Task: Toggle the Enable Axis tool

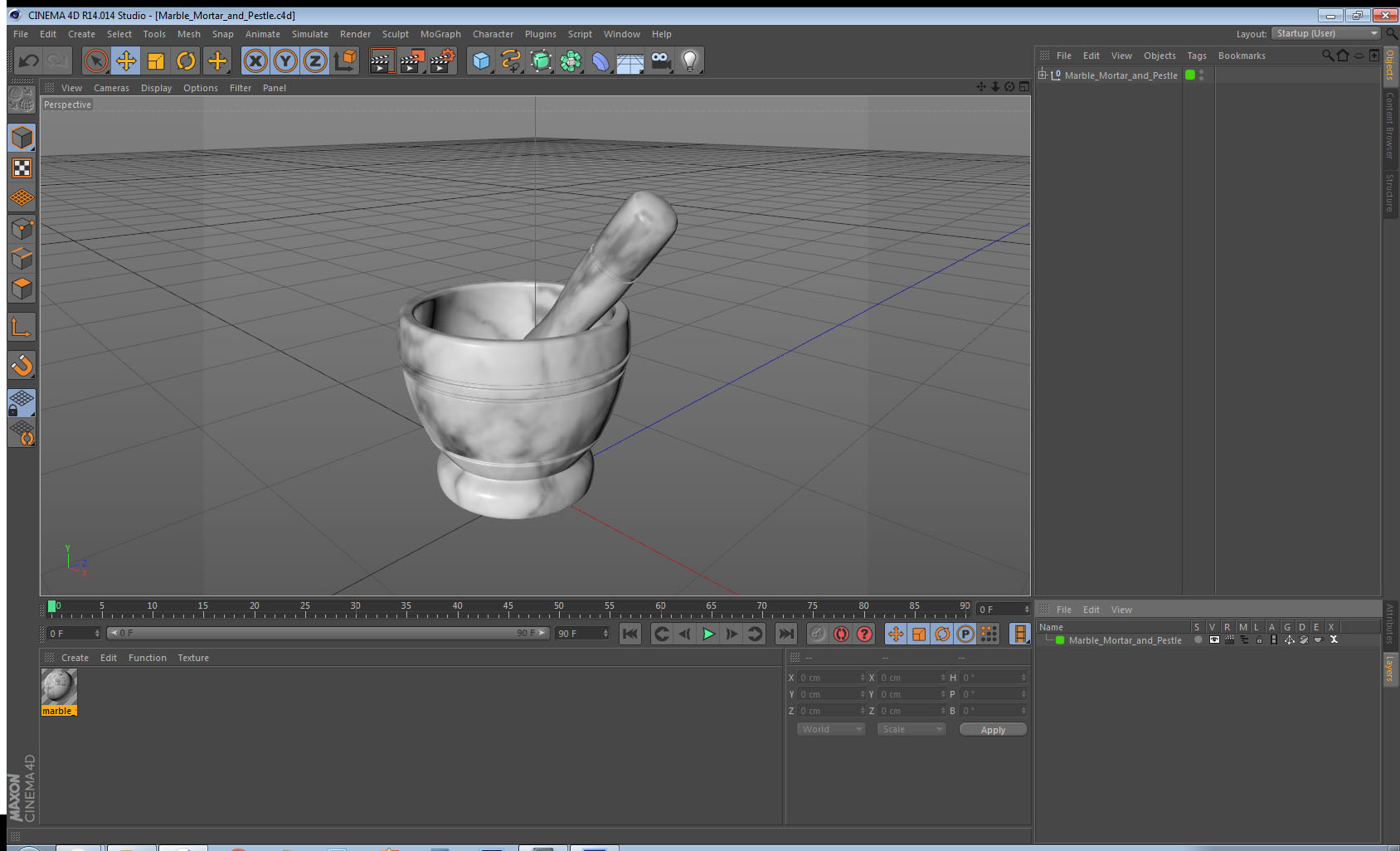Action: 22,328
